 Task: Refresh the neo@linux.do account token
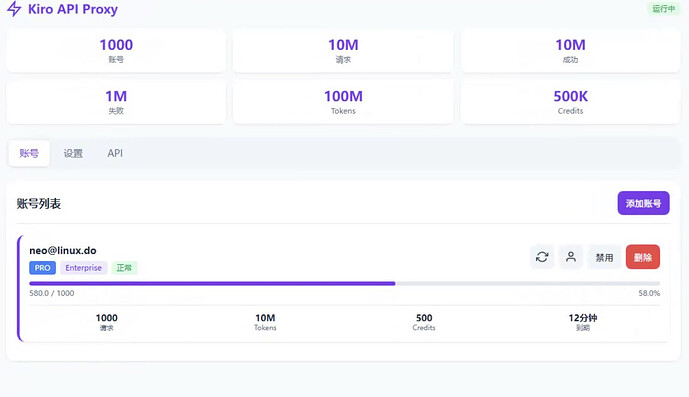tap(542, 257)
